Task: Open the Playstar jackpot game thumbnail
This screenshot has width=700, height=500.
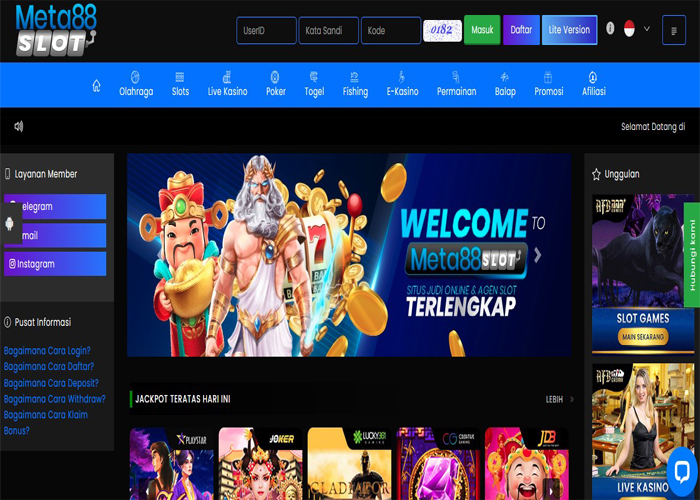Action: [x=171, y=463]
